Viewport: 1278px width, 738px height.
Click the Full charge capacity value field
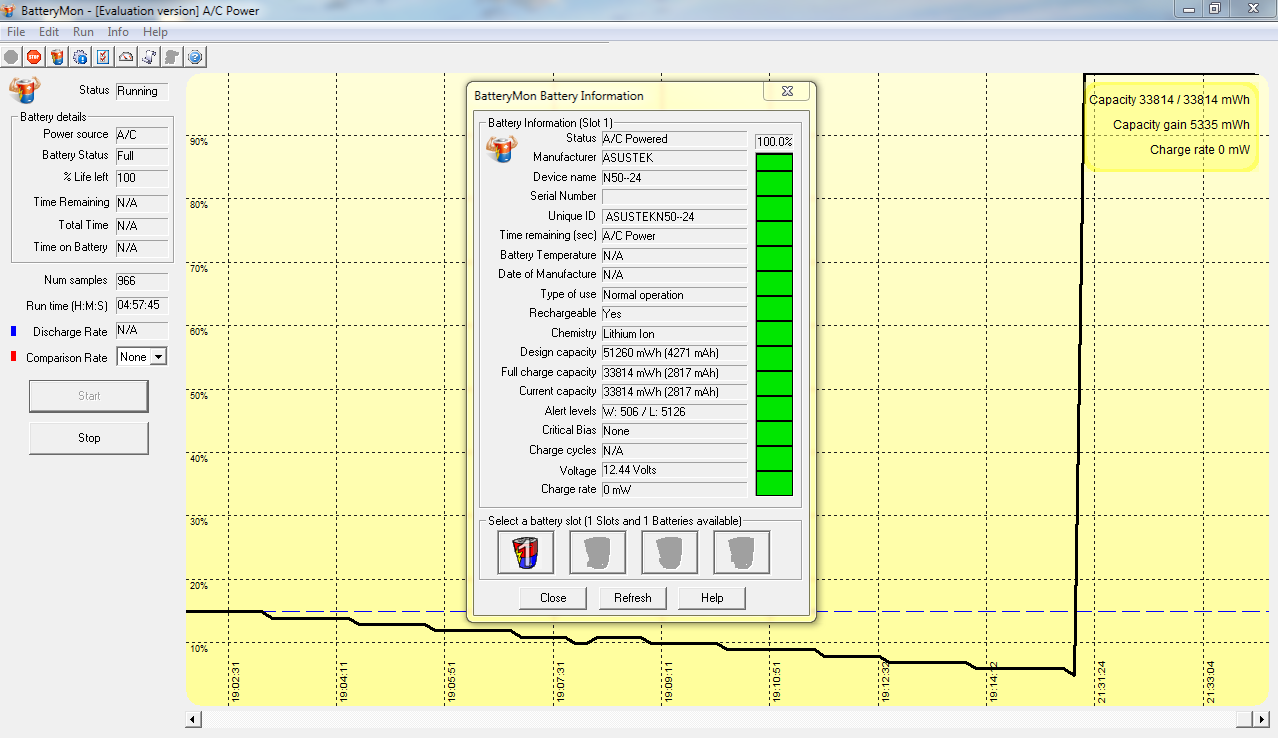point(674,373)
